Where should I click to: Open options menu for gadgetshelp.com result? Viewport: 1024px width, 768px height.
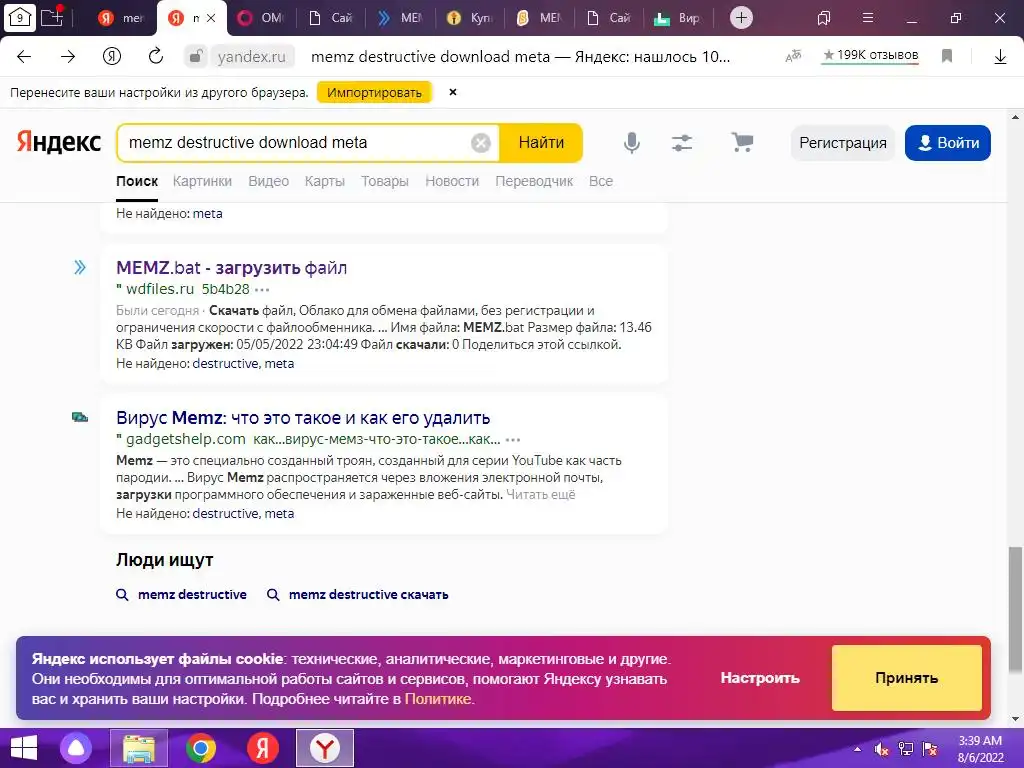tap(513, 440)
